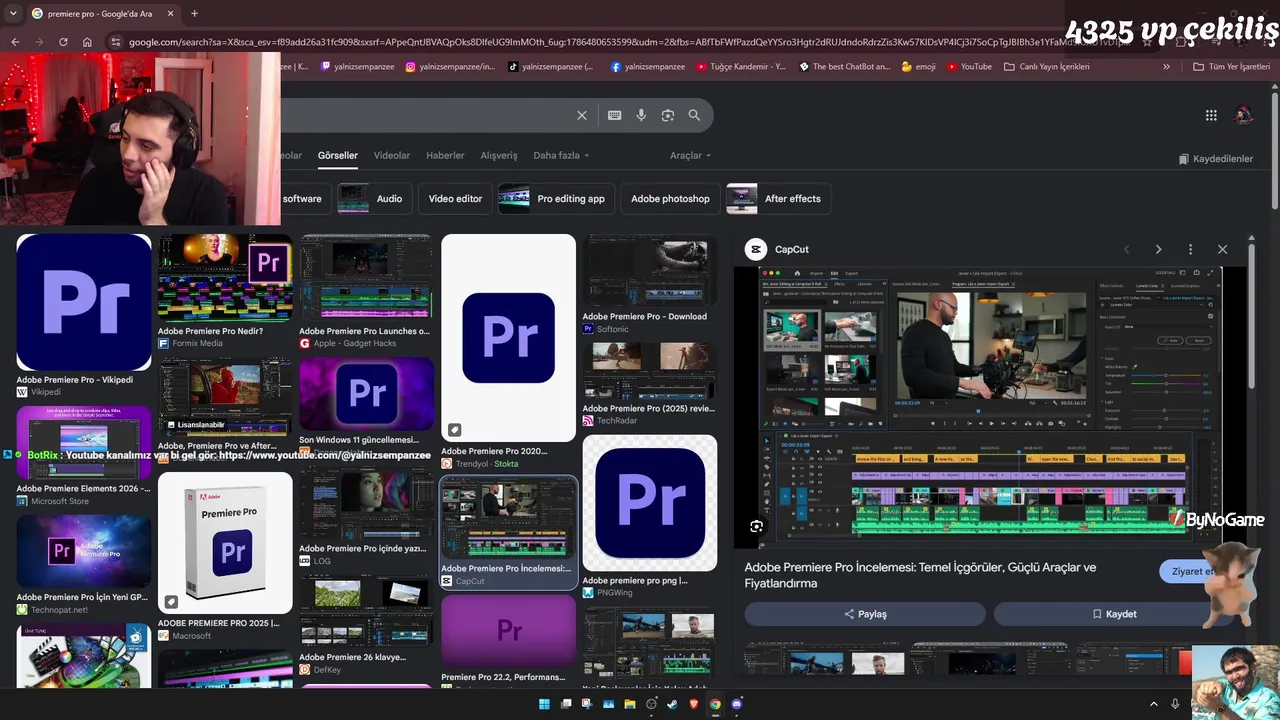Open the Tüm Yer İşaretleri bookmarks folder
The width and height of the screenshot is (1280, 720).
point(1232,67)
